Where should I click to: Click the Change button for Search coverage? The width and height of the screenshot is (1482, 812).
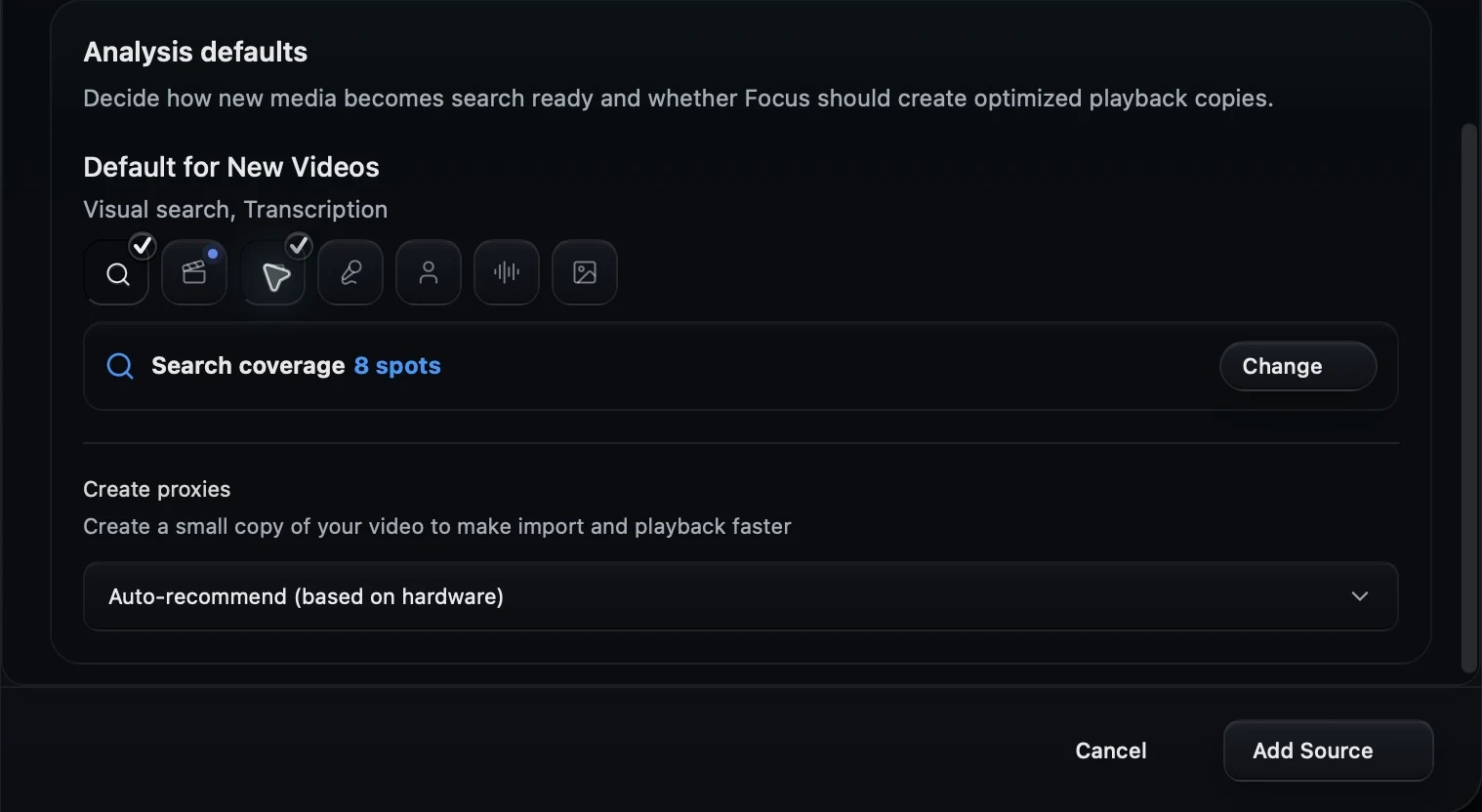[x=1298, y=366]
